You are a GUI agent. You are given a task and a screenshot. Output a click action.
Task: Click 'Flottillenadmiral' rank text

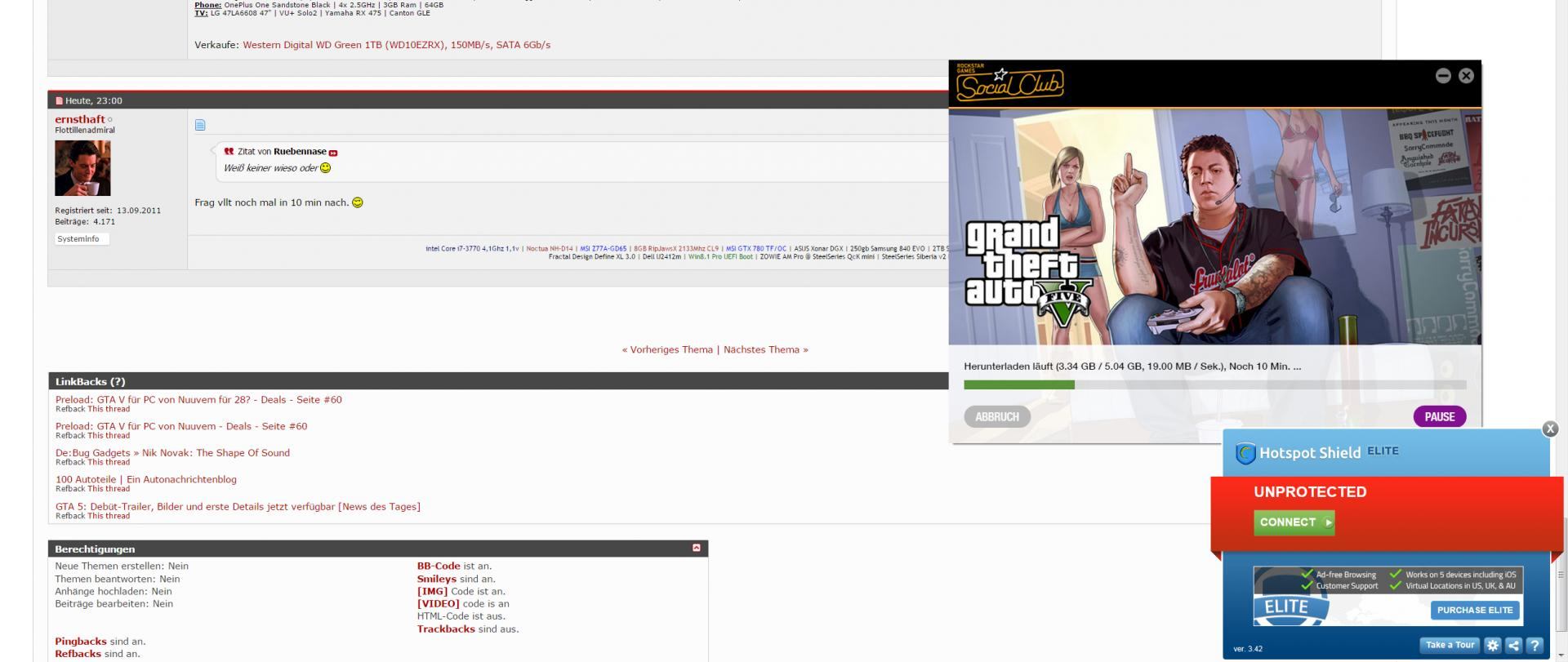coord(85,130)
